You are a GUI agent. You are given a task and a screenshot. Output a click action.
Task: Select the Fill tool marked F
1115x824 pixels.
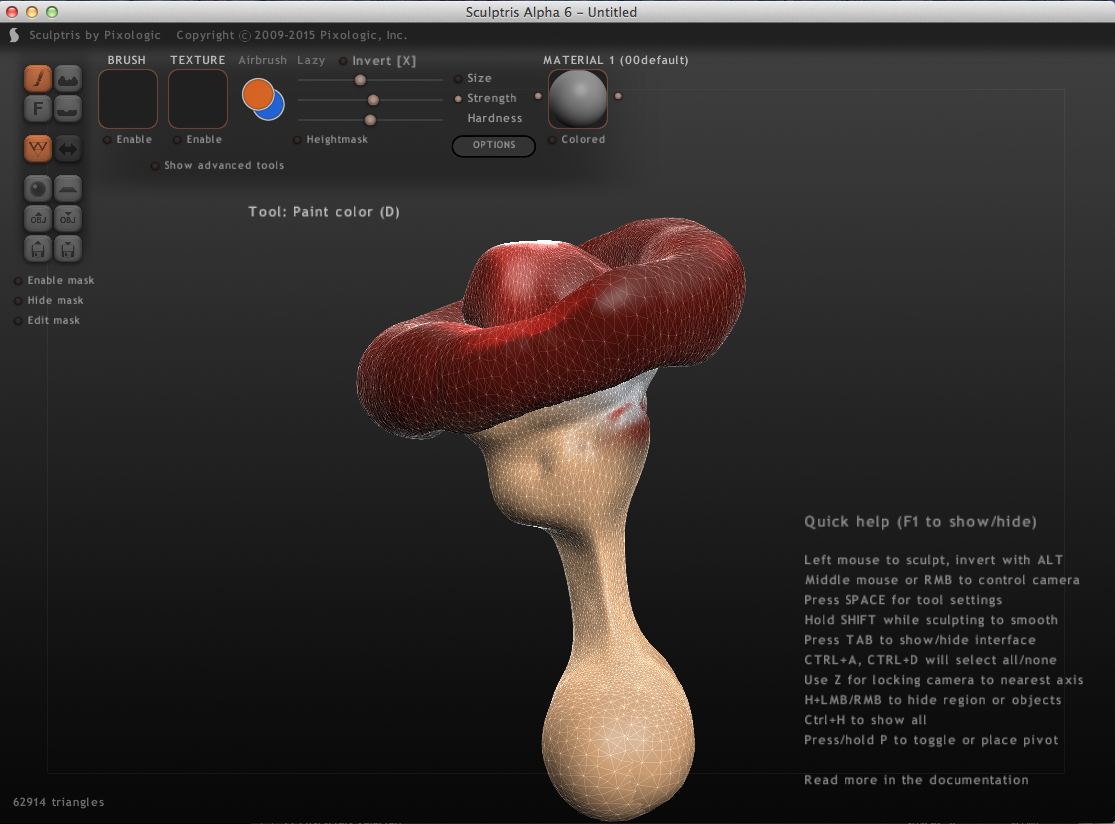point(38,109)
